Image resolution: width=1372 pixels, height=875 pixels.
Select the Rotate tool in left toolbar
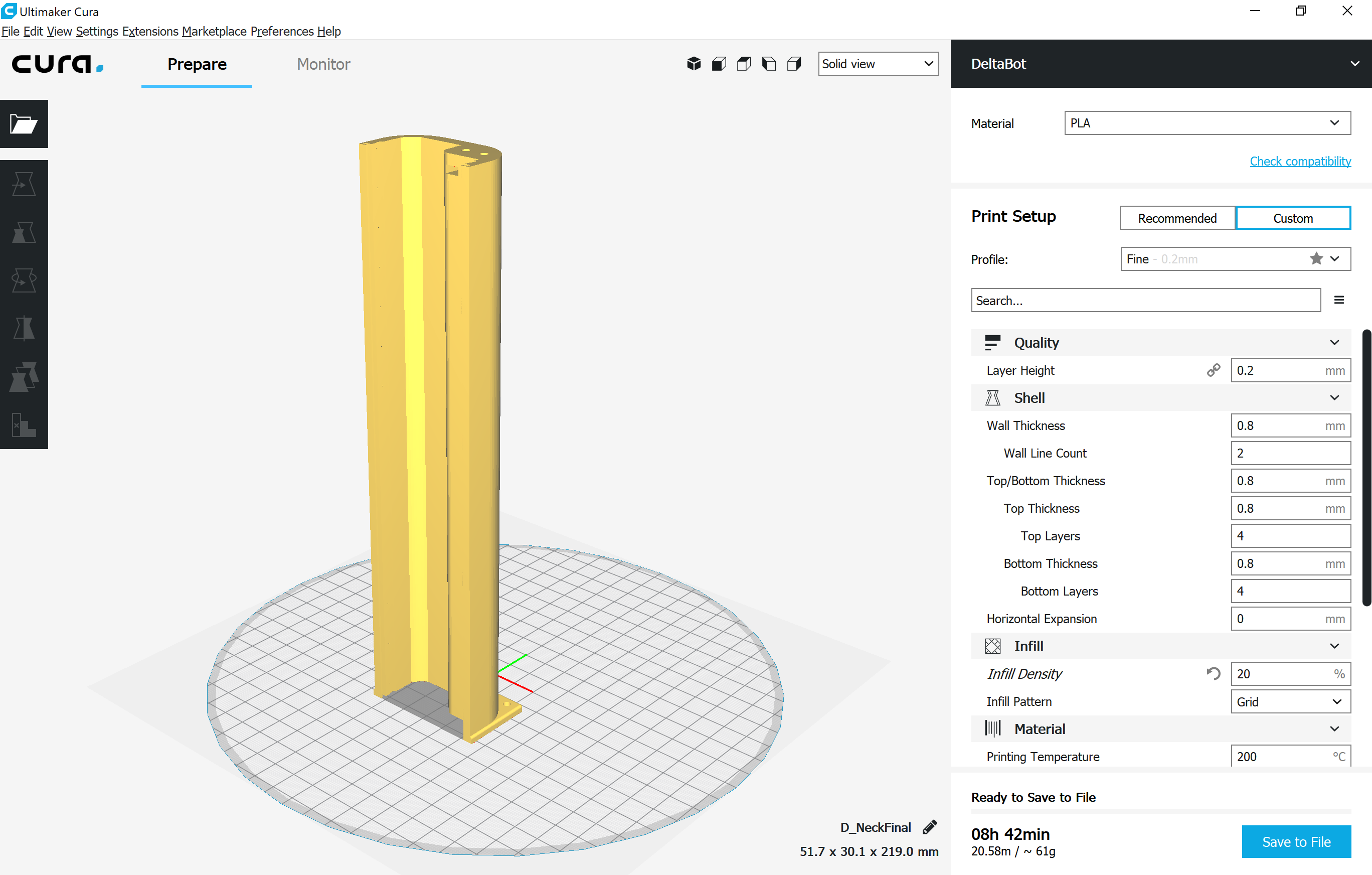click(x=24, y=280)
